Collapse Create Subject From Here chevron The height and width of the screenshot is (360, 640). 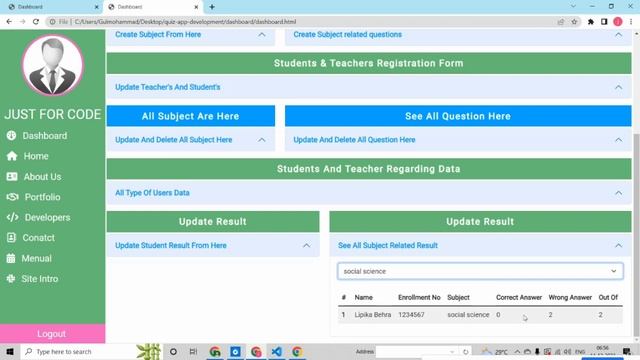[x=262, y=35]
